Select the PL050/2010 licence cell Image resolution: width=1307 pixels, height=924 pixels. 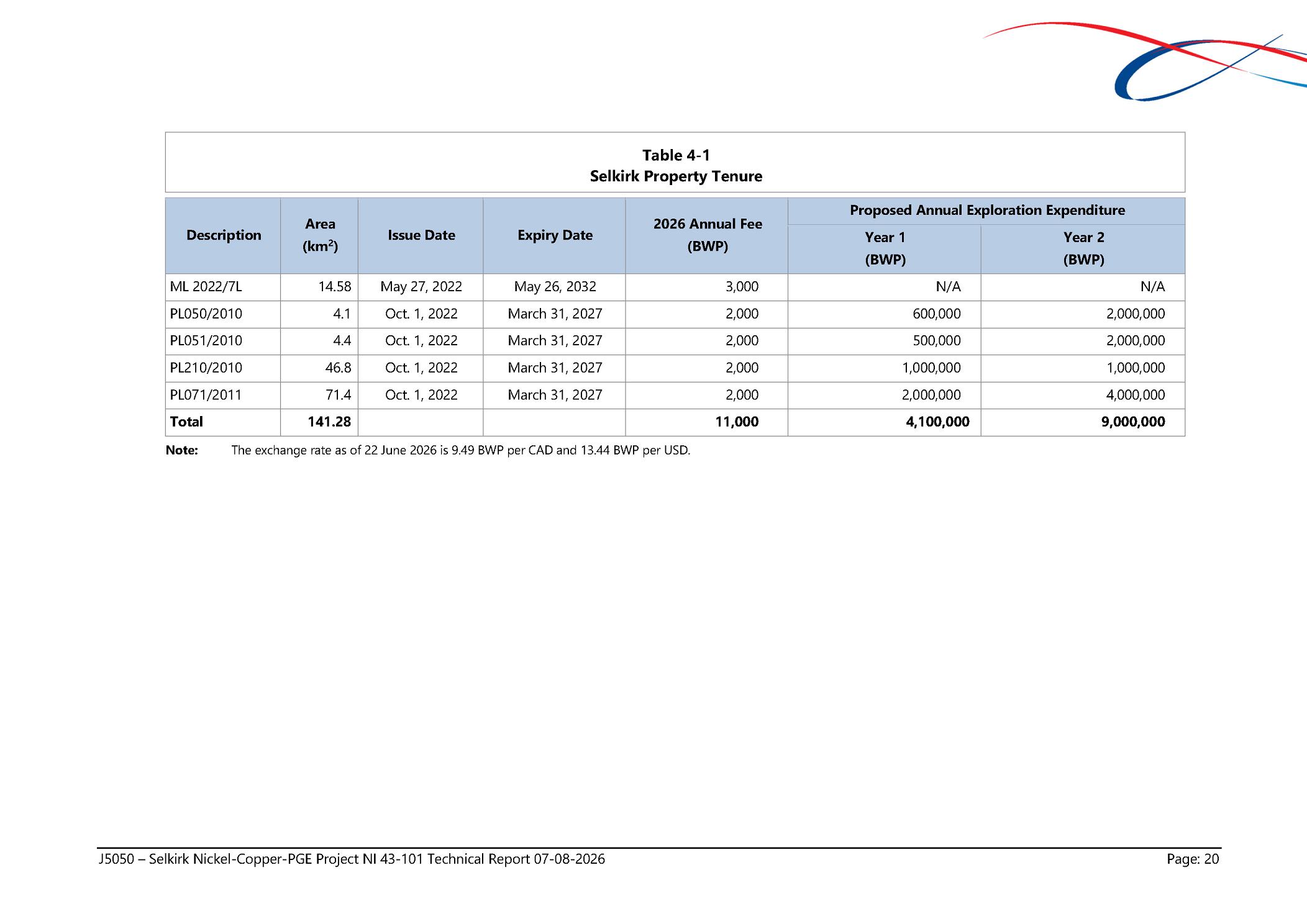(223, 314)
